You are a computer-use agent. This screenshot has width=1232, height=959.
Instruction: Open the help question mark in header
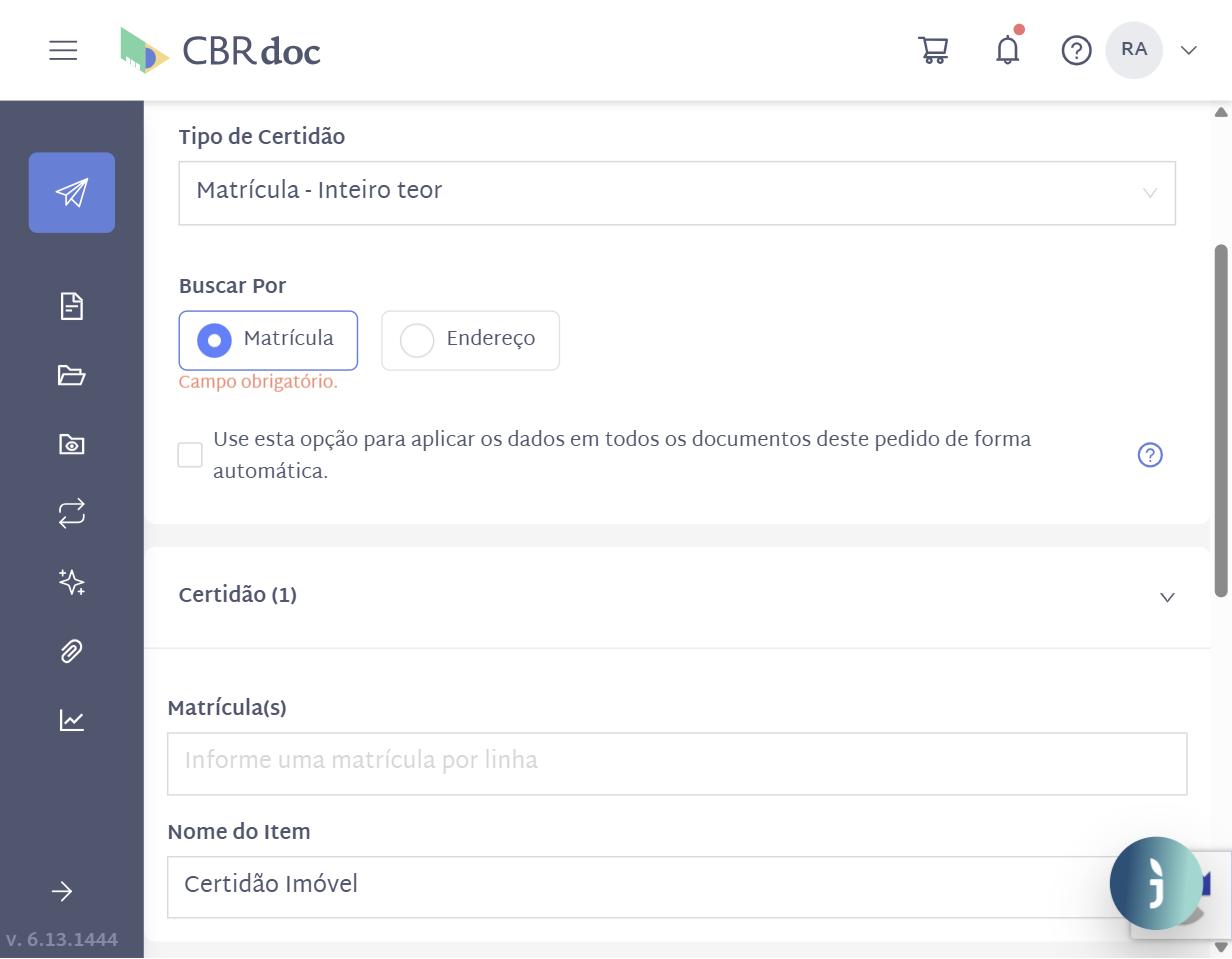coord(1076,50)
